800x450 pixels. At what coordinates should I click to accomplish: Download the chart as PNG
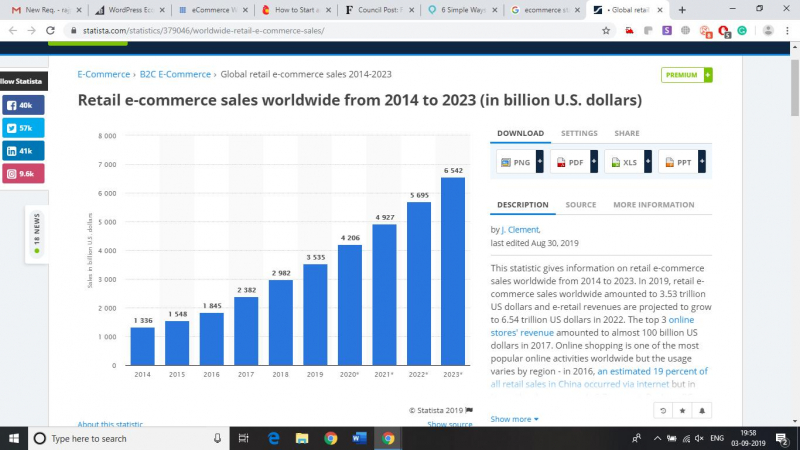point(516,162)
